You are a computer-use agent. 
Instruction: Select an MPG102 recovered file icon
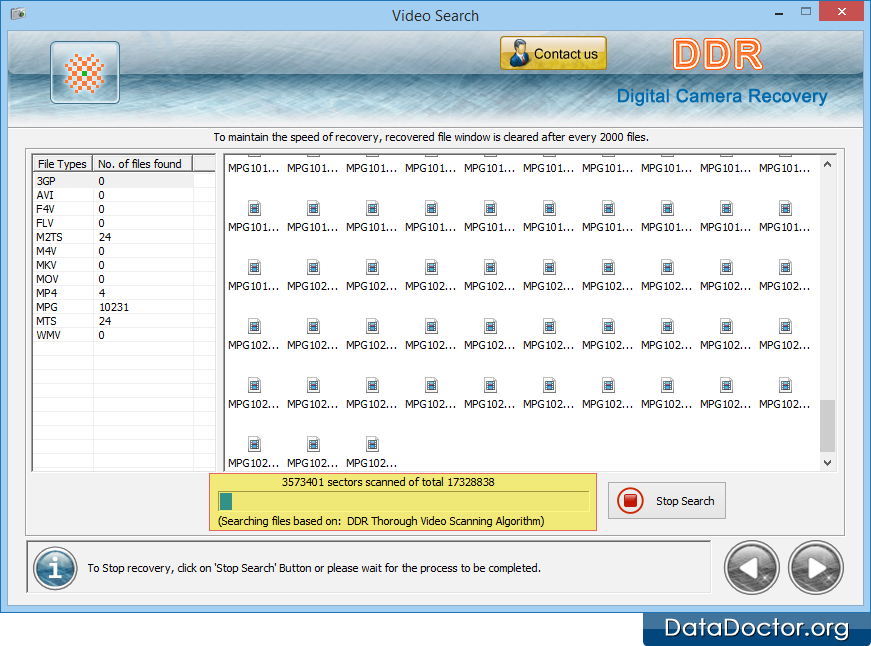pos(312,268)
